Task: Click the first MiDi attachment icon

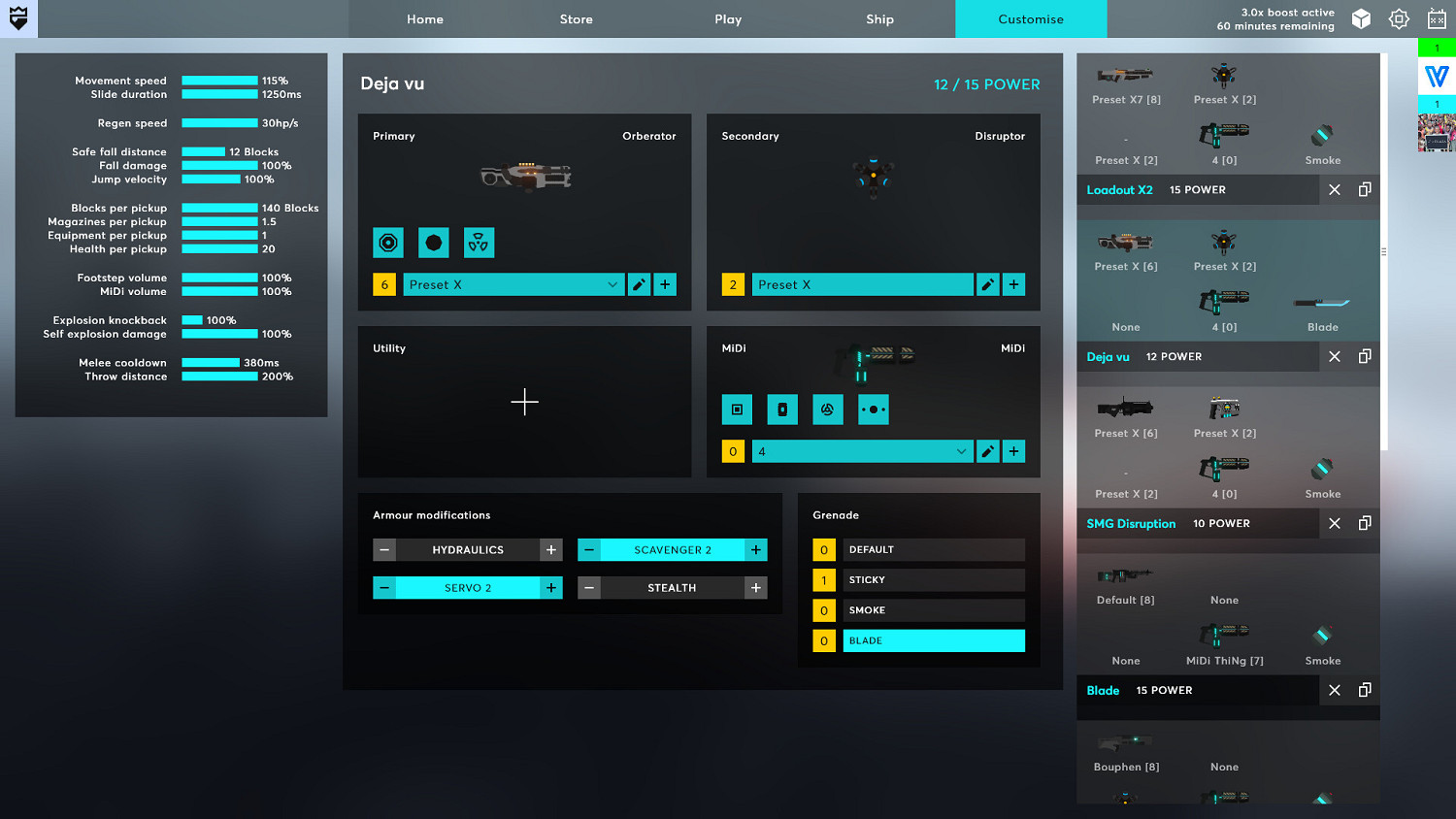Action: pyautogui.click(x=737, y=409)
